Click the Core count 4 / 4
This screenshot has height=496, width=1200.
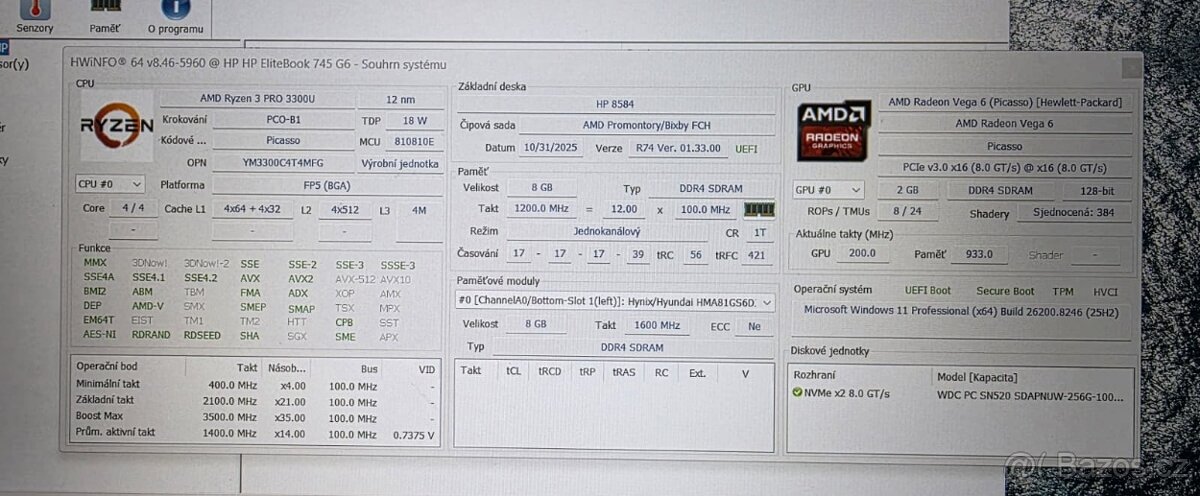(133, 208)
